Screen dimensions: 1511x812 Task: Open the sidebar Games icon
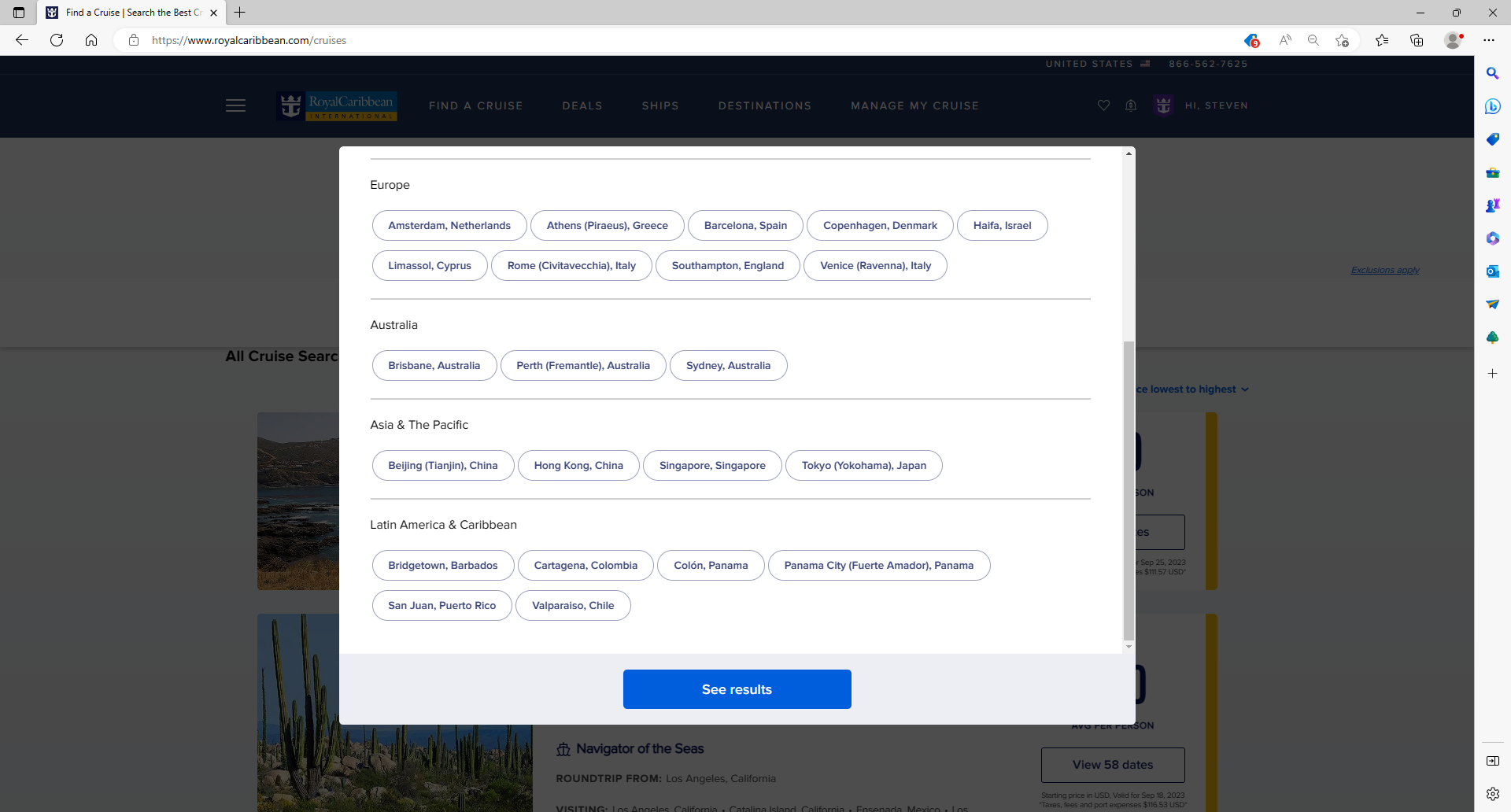point(1492,205)
